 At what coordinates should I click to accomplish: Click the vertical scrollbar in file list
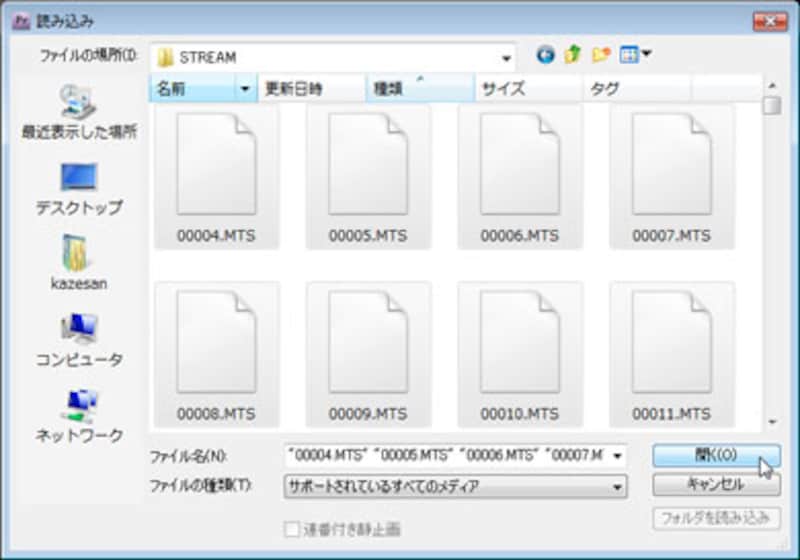771,260
